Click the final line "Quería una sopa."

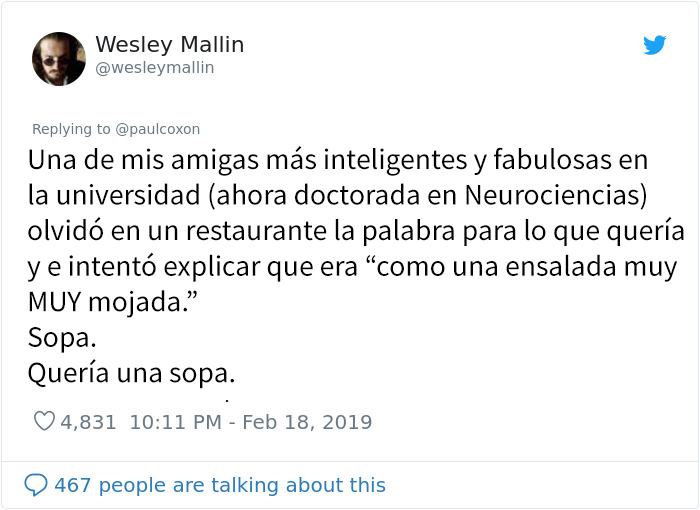131,373
